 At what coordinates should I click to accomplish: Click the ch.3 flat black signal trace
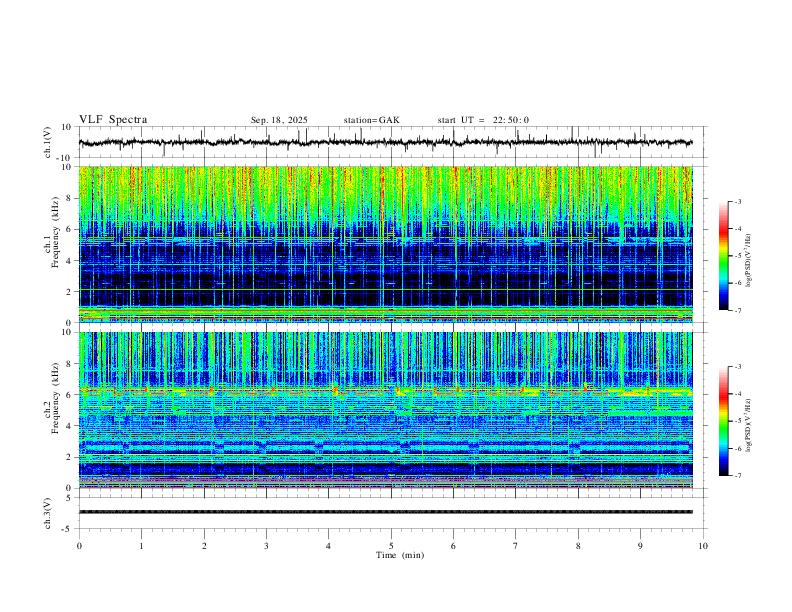pyautogui.click(x=385, y=512)
